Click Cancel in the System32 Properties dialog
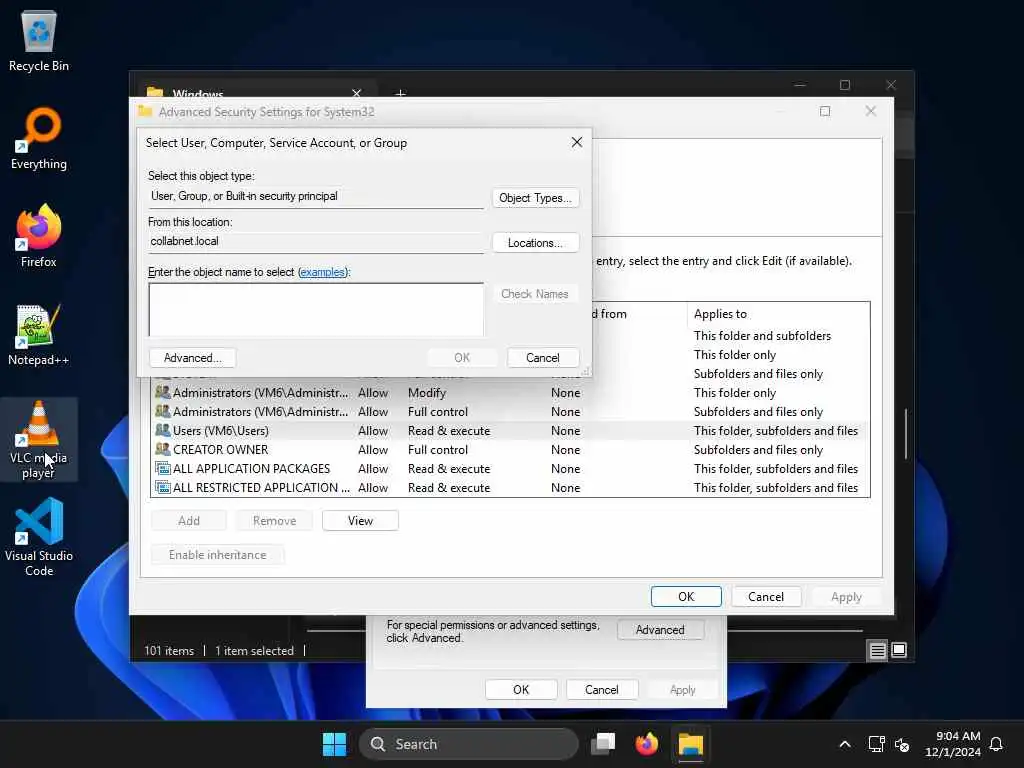 pyautogui.click(x=601, y=690)
